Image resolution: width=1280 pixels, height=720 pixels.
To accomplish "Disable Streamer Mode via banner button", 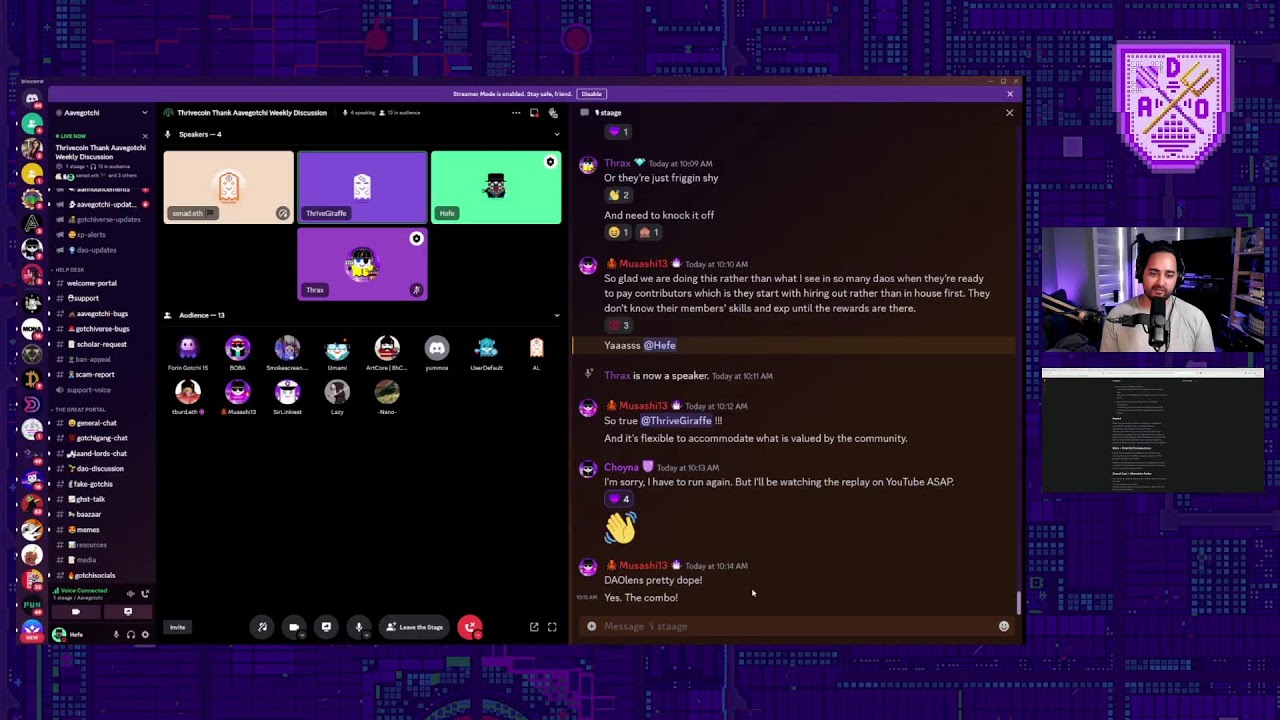I will 591,94.
